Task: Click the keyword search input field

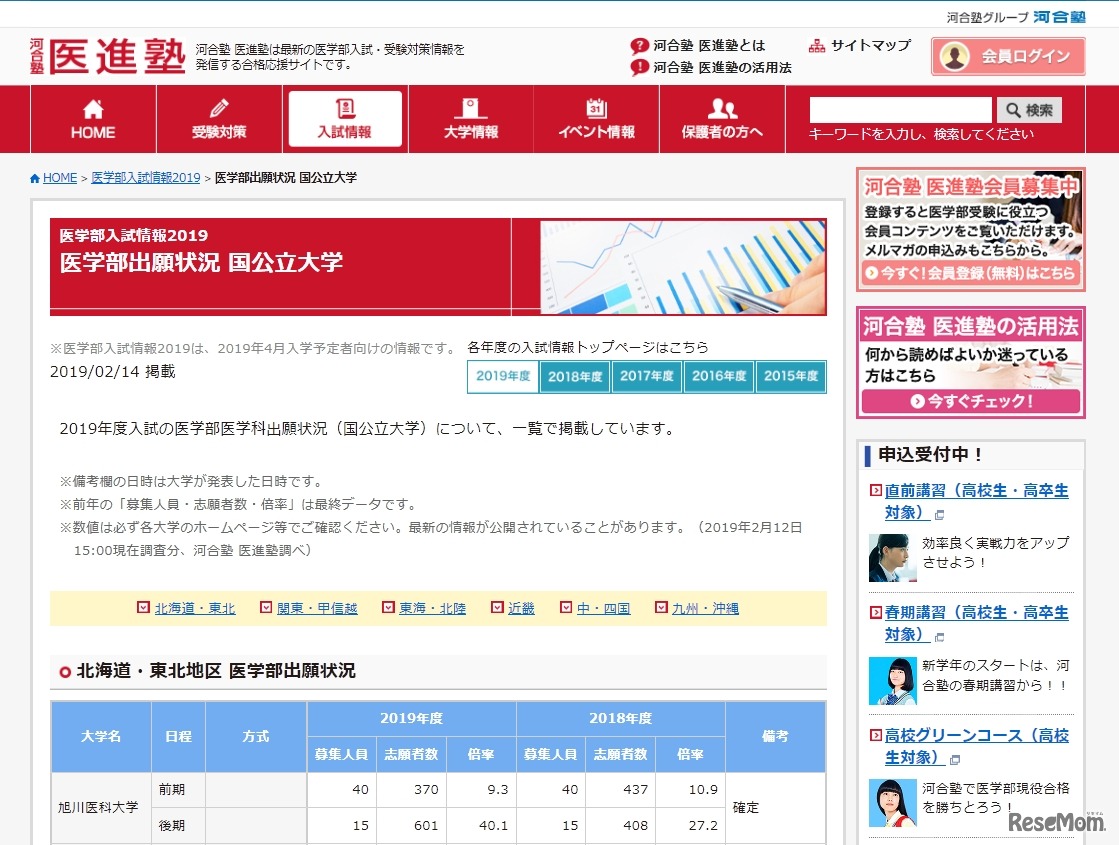Action: [898, 110]
